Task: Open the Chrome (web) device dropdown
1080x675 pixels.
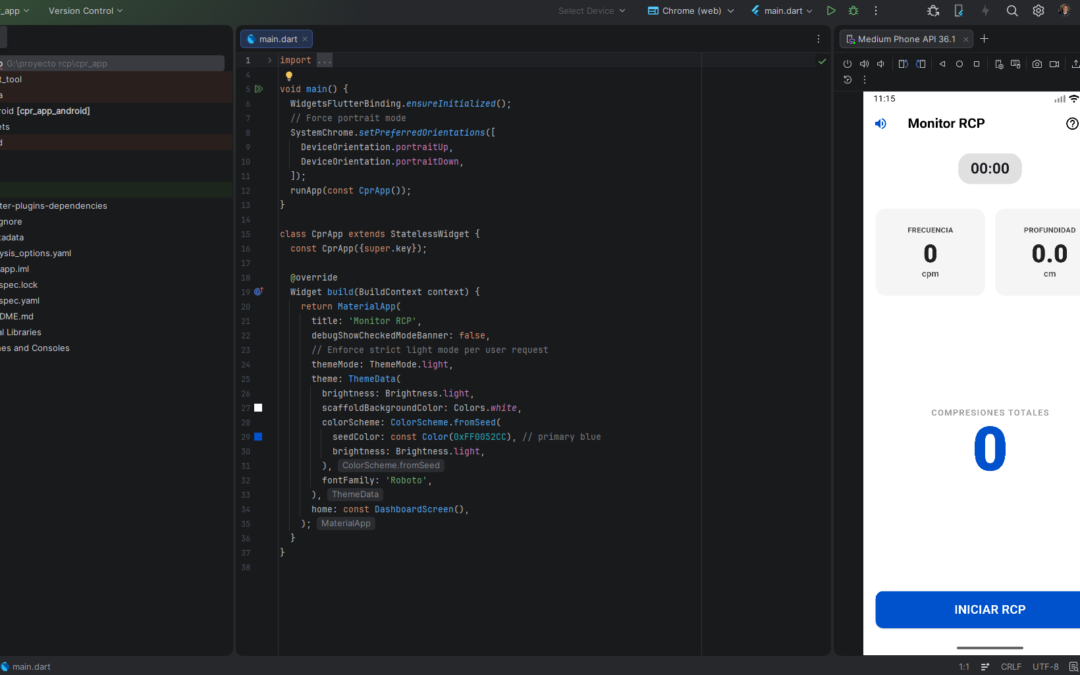Action: click(689, 11)
